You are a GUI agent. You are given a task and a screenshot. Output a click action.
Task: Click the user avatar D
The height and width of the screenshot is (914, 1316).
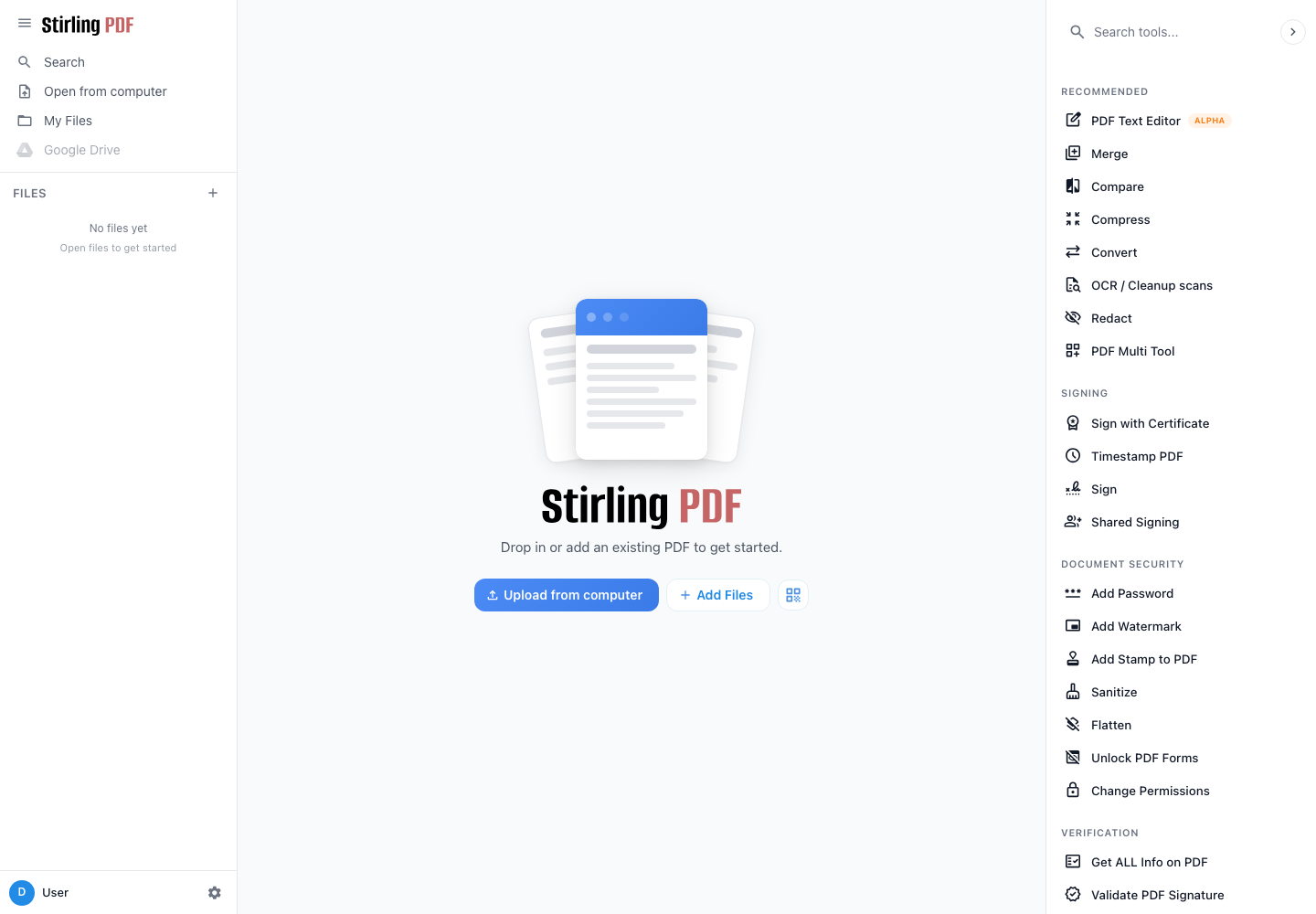(22, 893)
